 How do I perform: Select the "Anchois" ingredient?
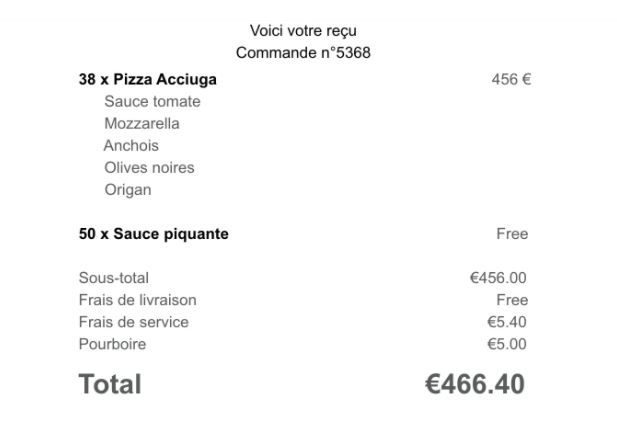tap(131, 146)
